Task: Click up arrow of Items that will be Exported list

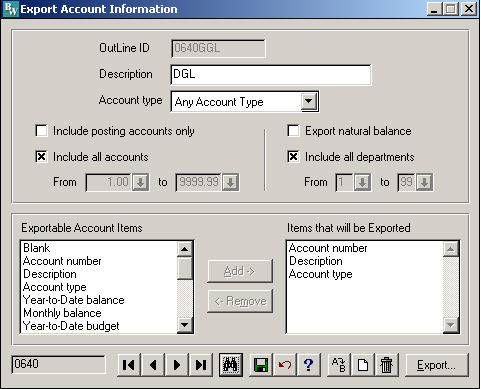Action: (451, 249)
